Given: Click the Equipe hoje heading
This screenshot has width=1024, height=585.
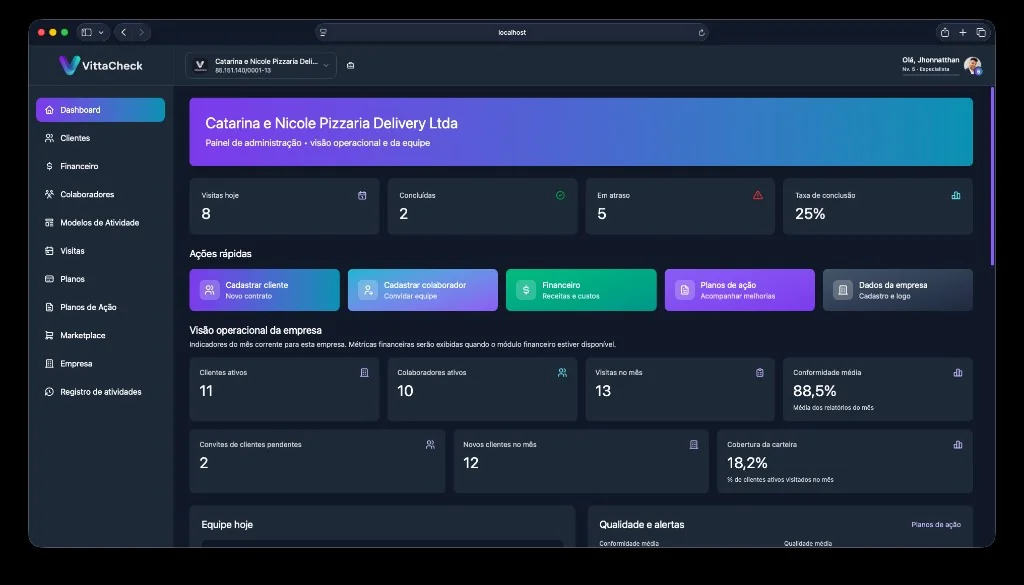Looking at the screenshot, I should point(227,524).
